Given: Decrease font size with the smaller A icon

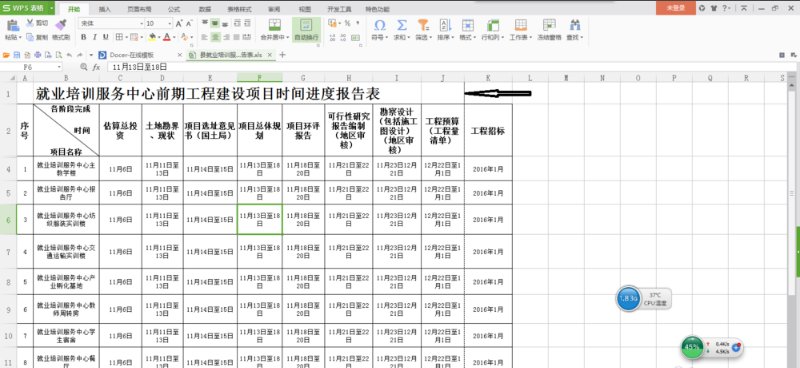Looking at the screenshot, I should [189, 23].
